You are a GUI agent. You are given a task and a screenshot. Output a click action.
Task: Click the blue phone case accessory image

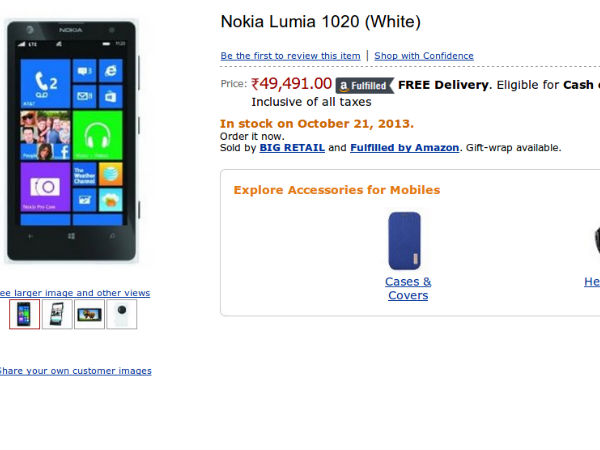[405, 241]
